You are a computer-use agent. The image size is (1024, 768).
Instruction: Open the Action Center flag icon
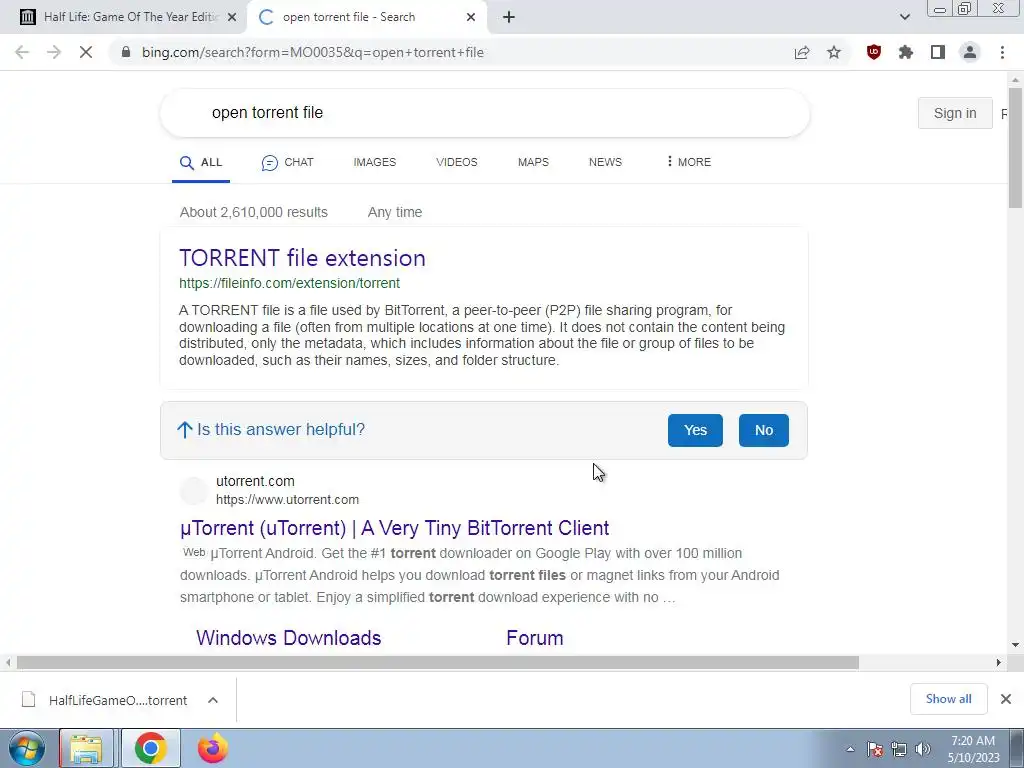pyautogui.click(x=875, y=749)
